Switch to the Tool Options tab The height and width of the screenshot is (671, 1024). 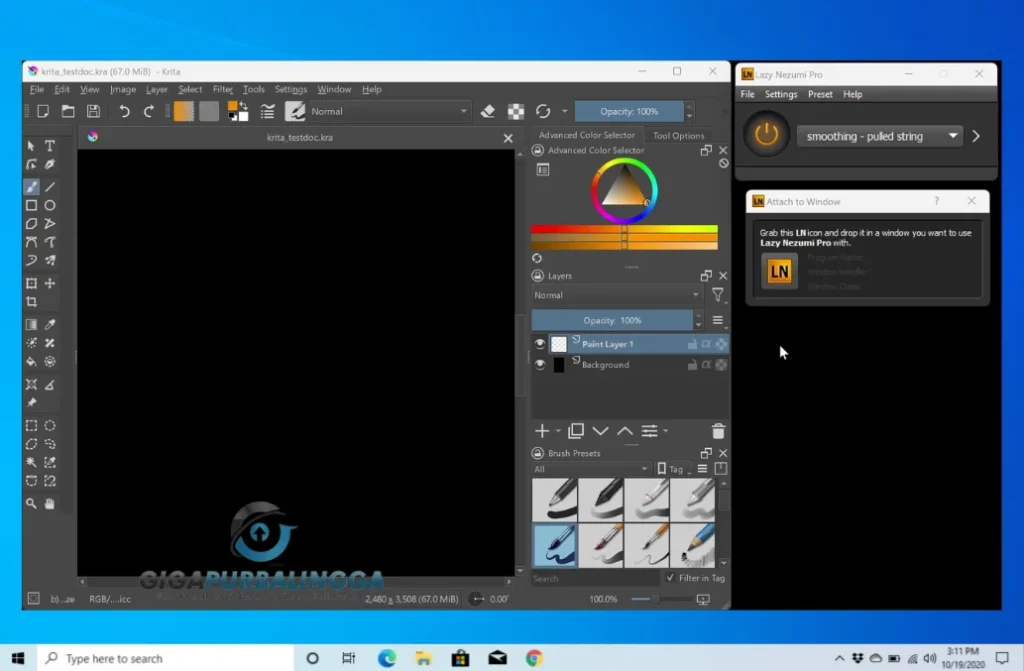pos(678,136)
